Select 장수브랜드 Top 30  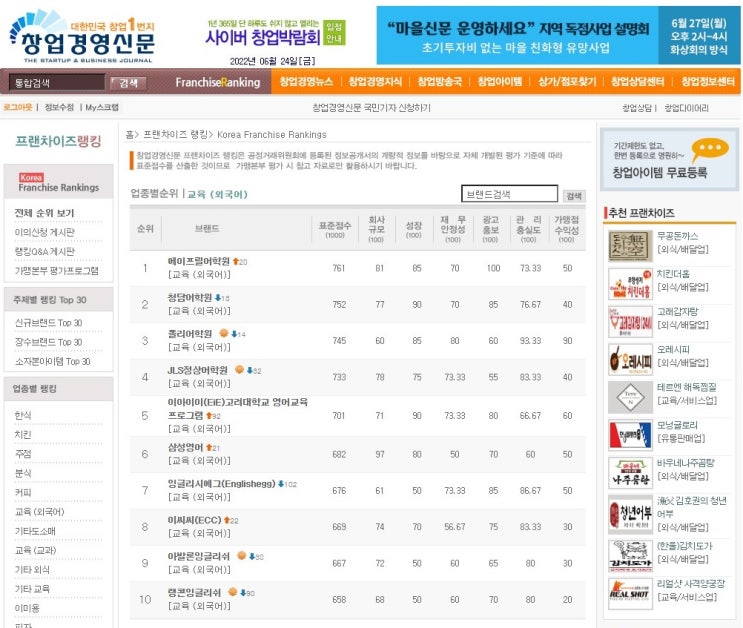(48, 342)
